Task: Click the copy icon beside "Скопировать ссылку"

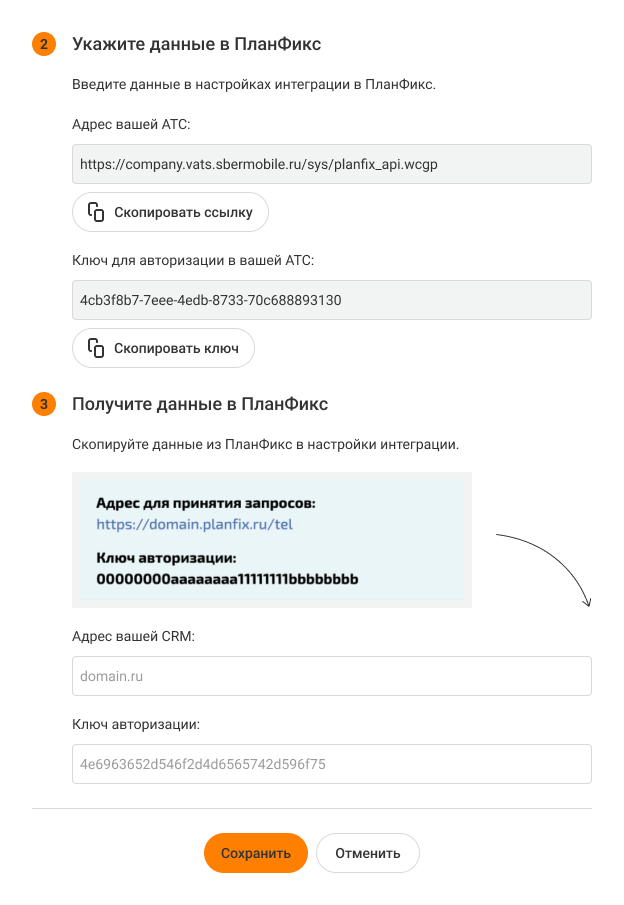Action: click(x=97, y=212)
